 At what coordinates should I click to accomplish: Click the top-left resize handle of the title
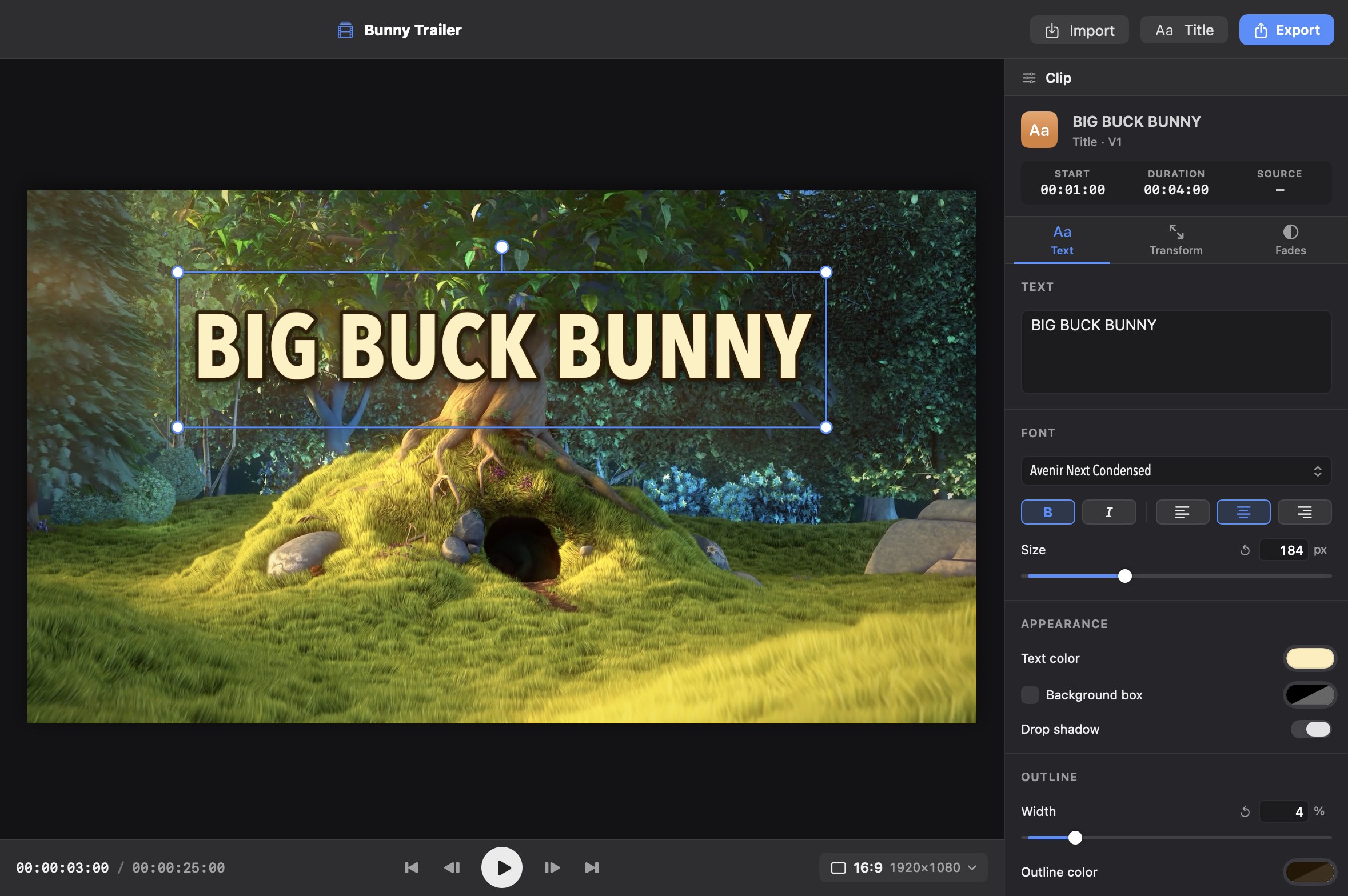pyautogui.click(x=178, y=273)
